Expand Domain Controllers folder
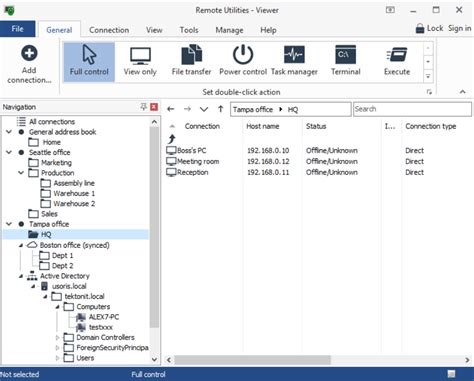The width and height of the screenshot is (474, 381). (57, 338)
